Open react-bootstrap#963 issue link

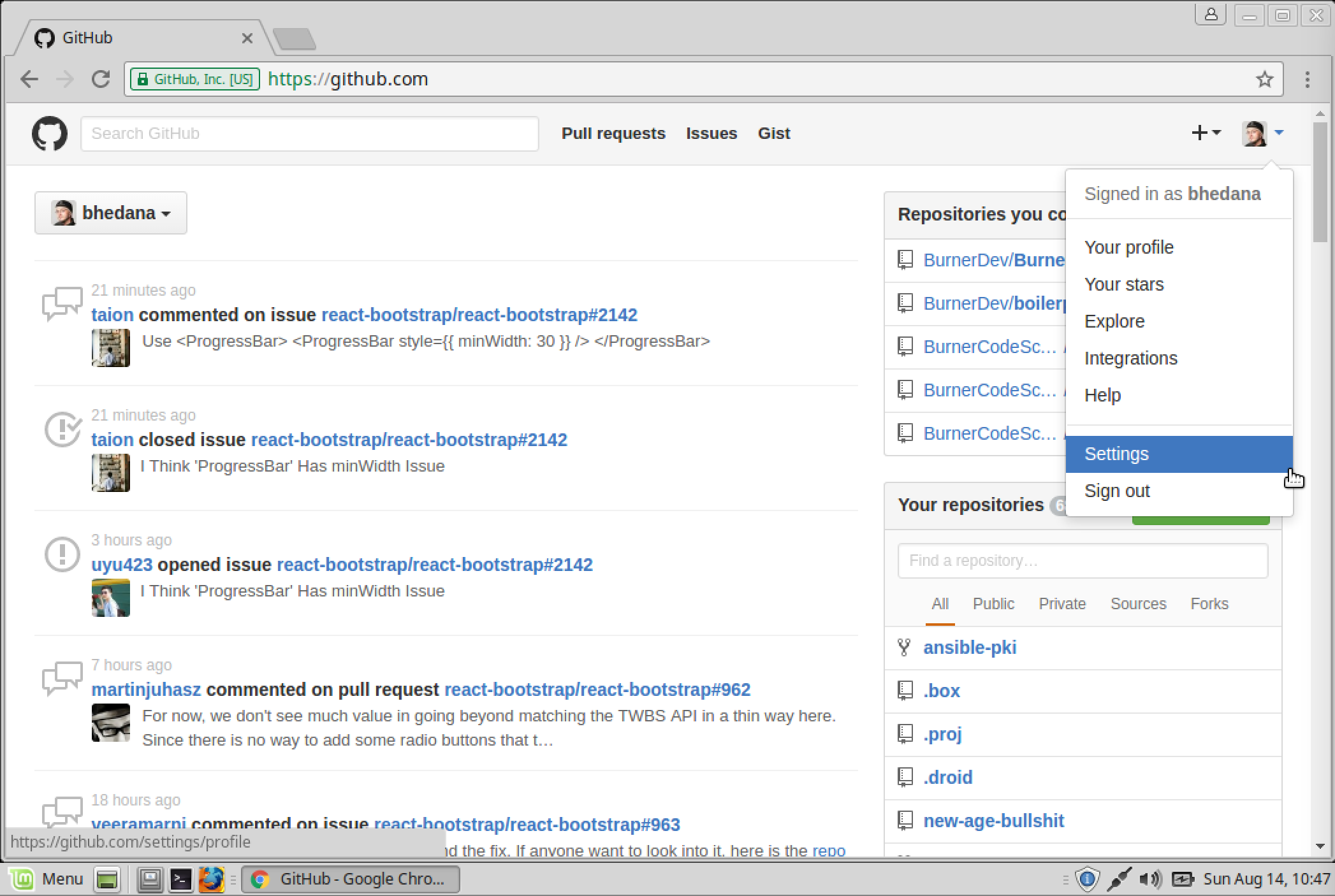(x=527, y=825)
